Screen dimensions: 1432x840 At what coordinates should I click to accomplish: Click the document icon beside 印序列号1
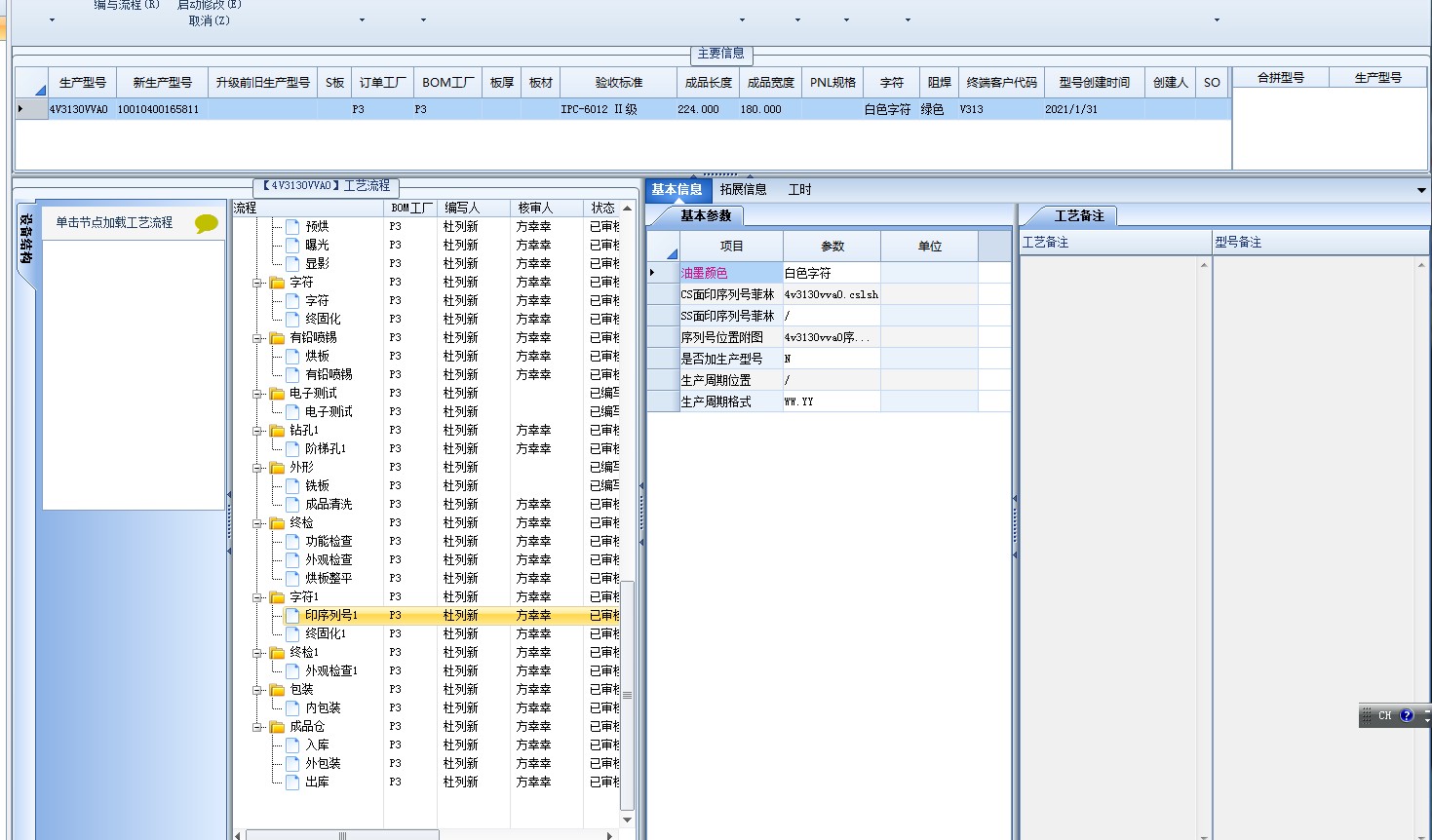tap(292, 615)
